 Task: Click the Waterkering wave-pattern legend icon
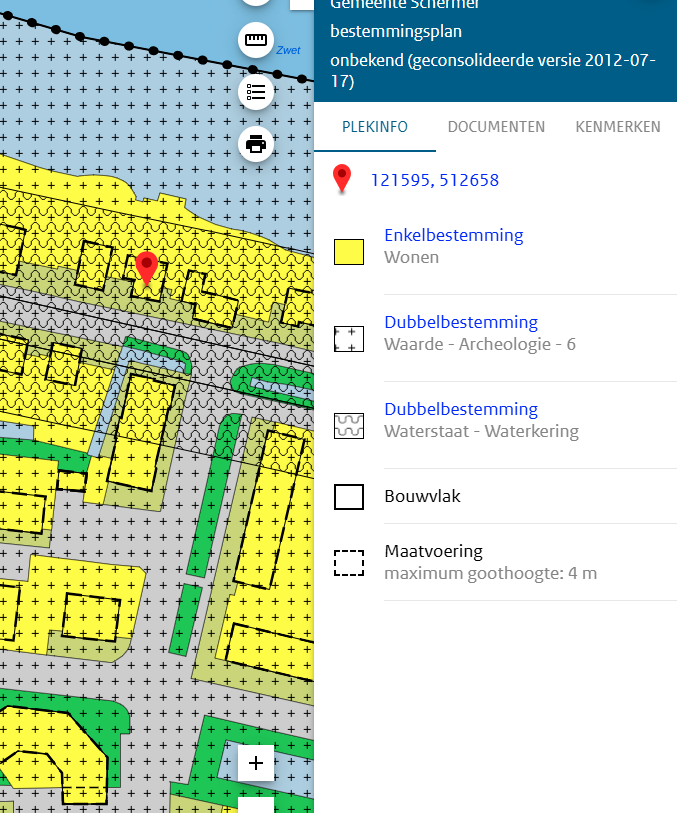point(348,425)
